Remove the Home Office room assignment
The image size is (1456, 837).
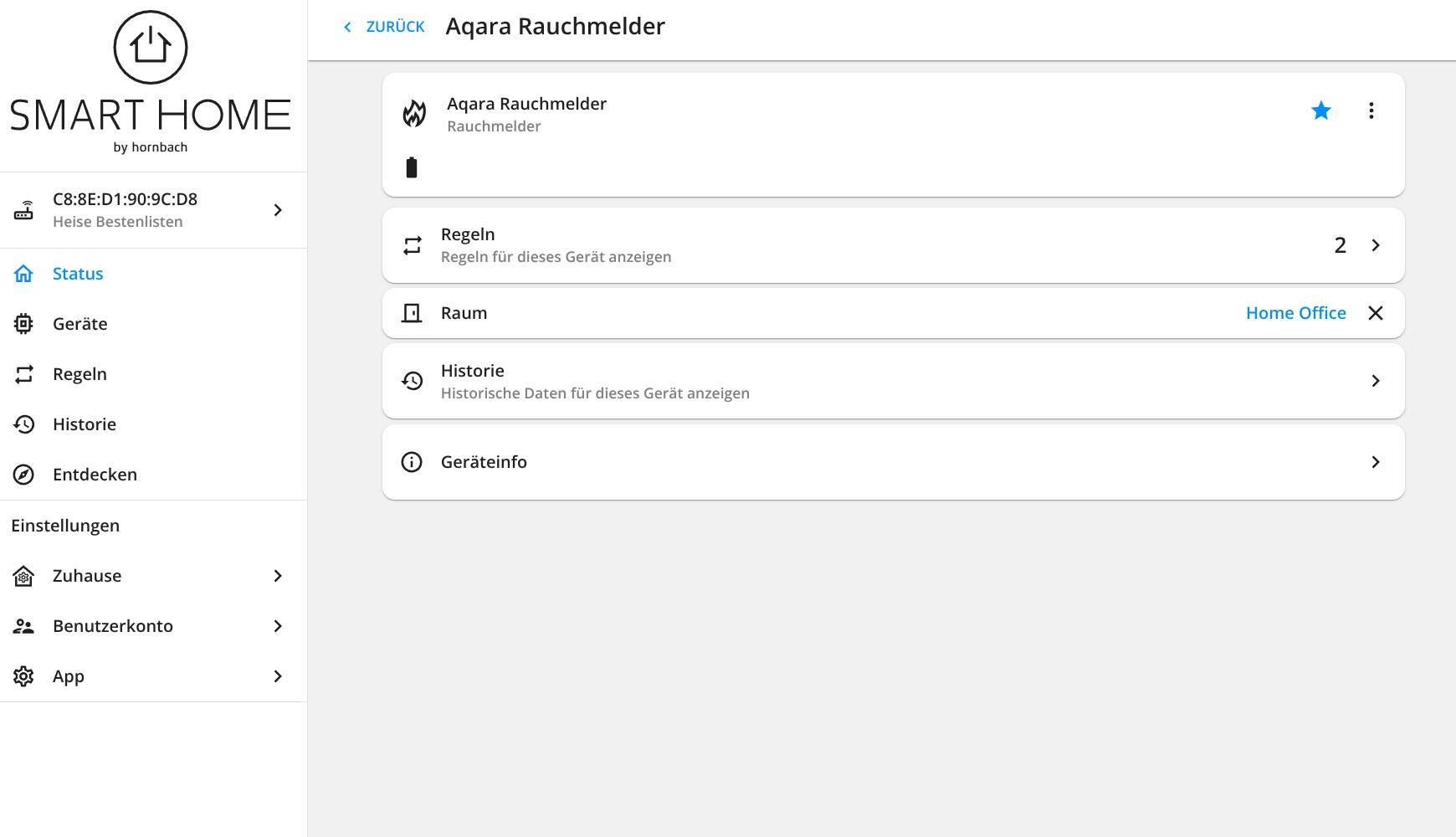[1376, 313]
